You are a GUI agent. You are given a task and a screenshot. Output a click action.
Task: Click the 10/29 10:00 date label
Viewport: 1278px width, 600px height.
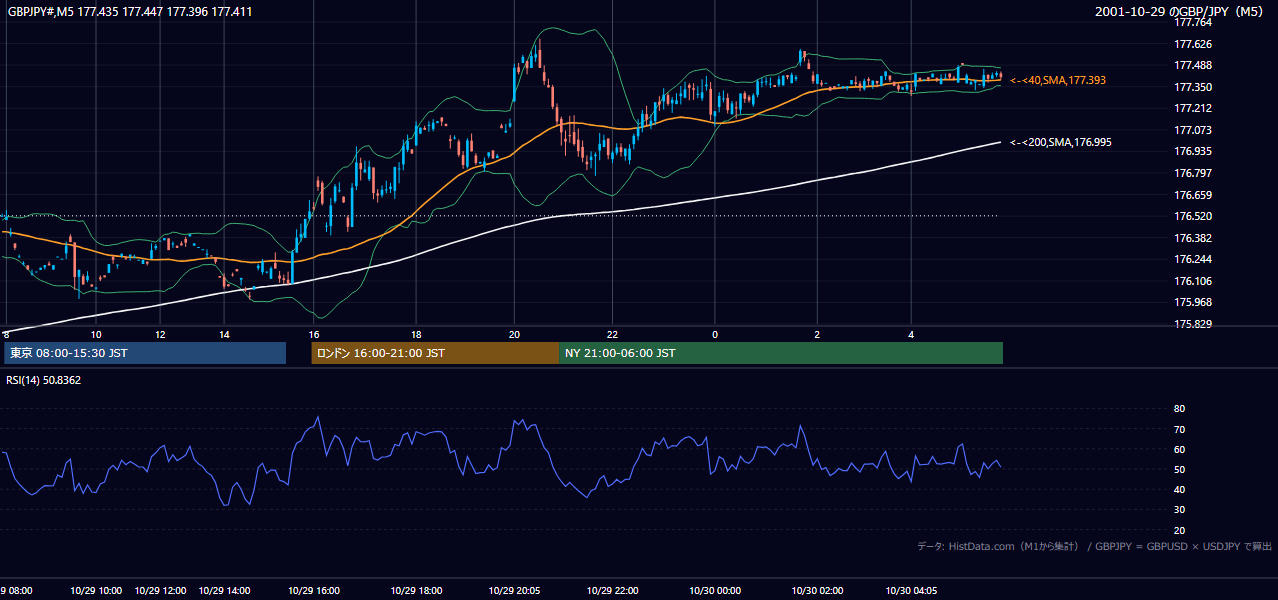96,591
